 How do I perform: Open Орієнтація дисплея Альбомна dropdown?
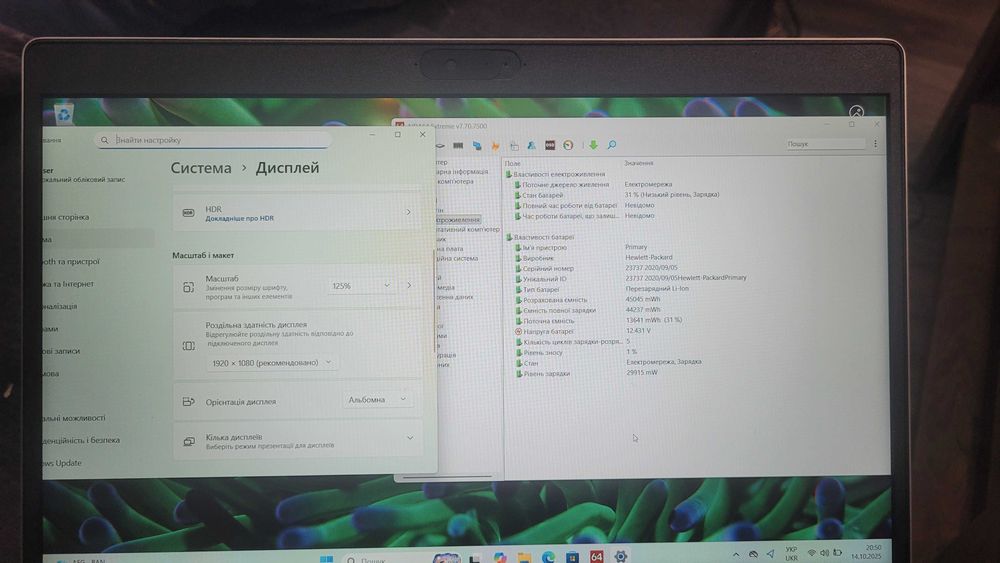377,400
